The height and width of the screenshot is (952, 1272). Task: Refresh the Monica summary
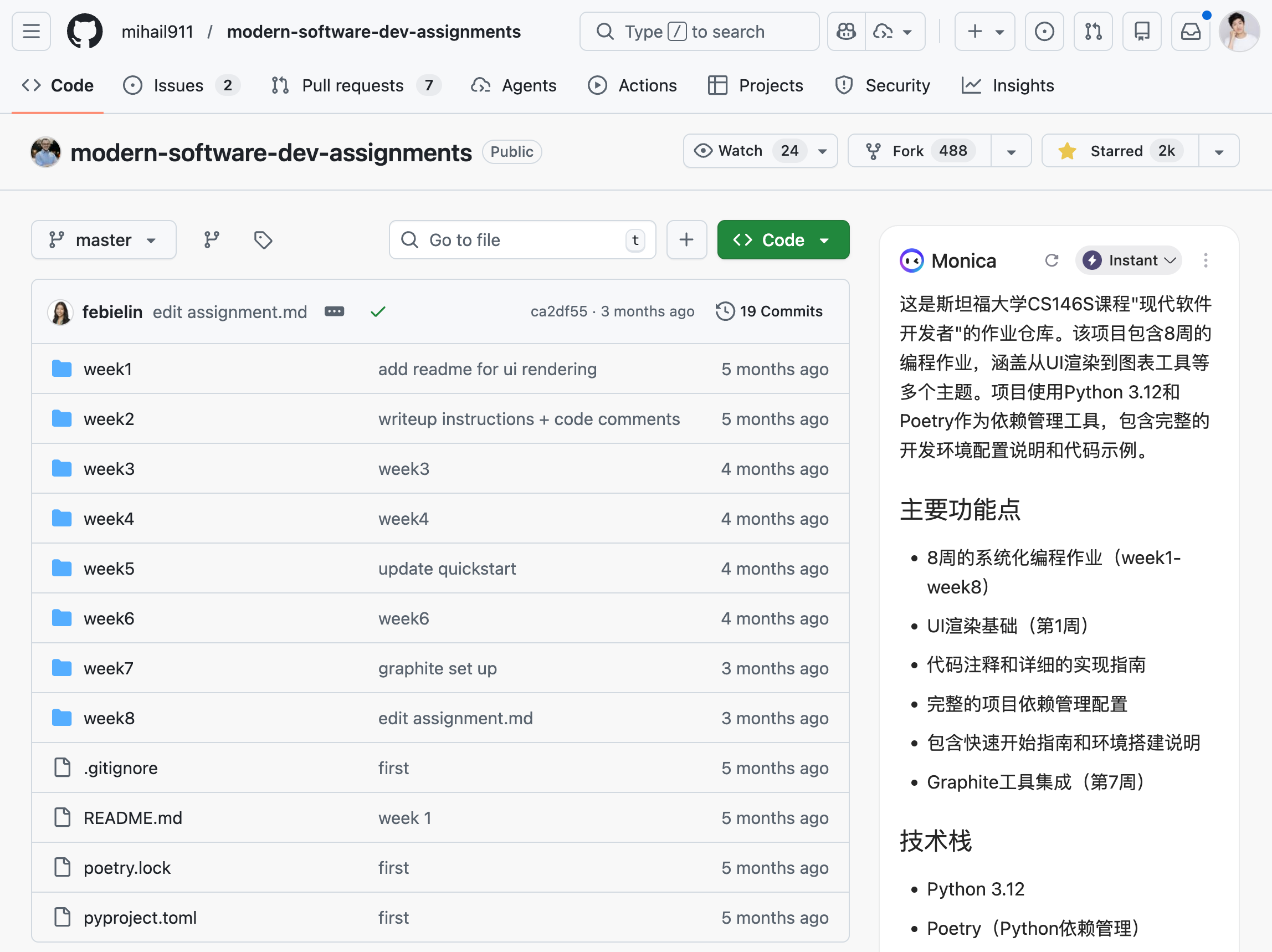tap(1051, 260)
